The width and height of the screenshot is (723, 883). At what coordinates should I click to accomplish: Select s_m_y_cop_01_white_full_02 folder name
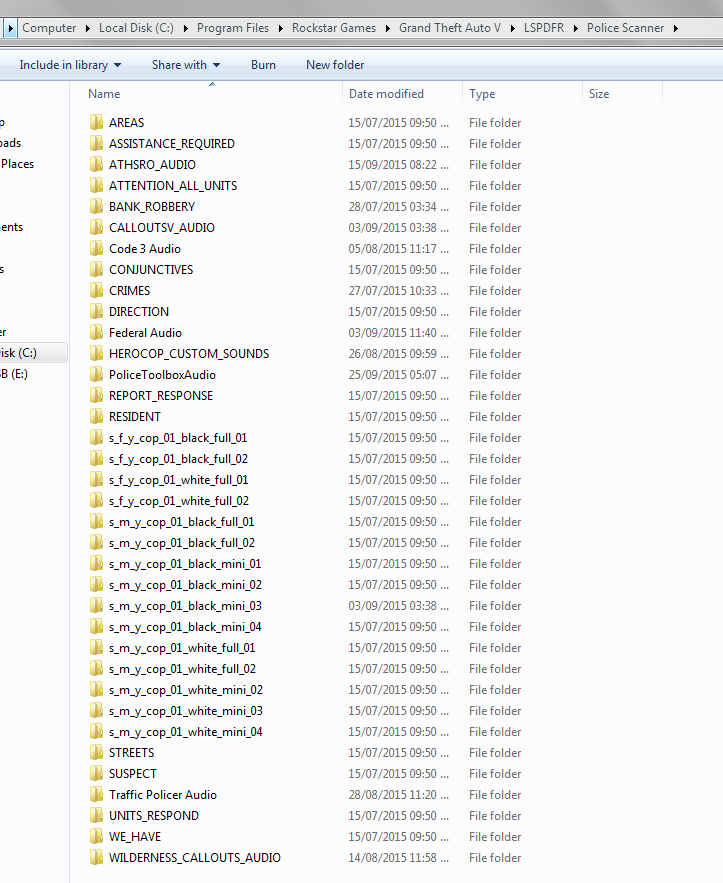[182, 669]
